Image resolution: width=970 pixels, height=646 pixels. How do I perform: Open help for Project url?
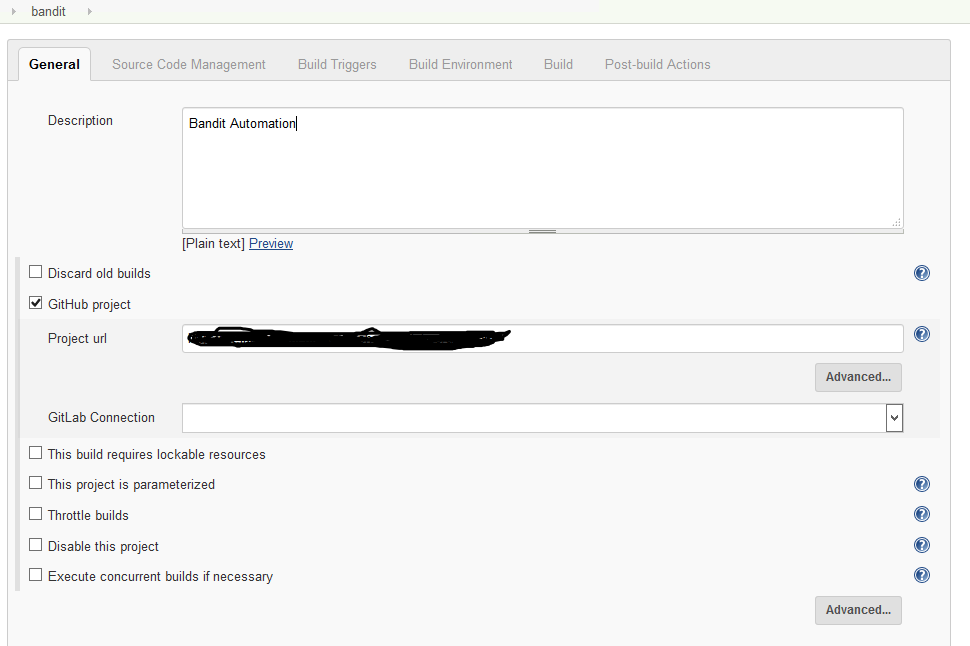[x=921, y=333]
